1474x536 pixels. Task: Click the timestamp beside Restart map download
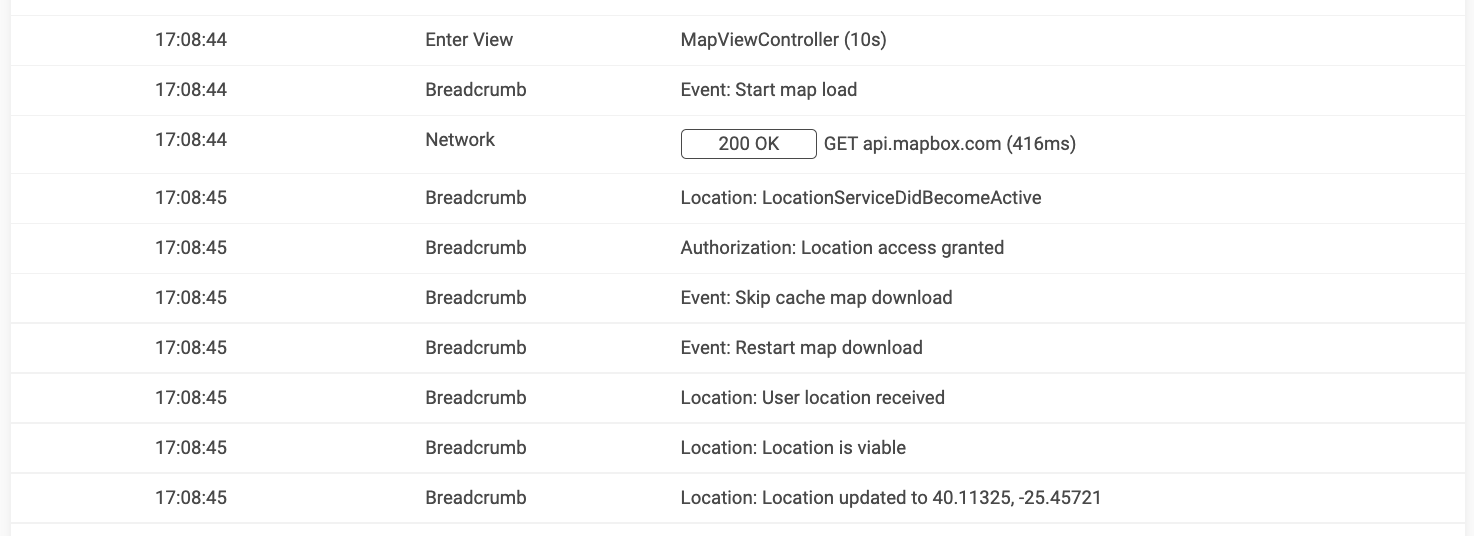[191, 348]
